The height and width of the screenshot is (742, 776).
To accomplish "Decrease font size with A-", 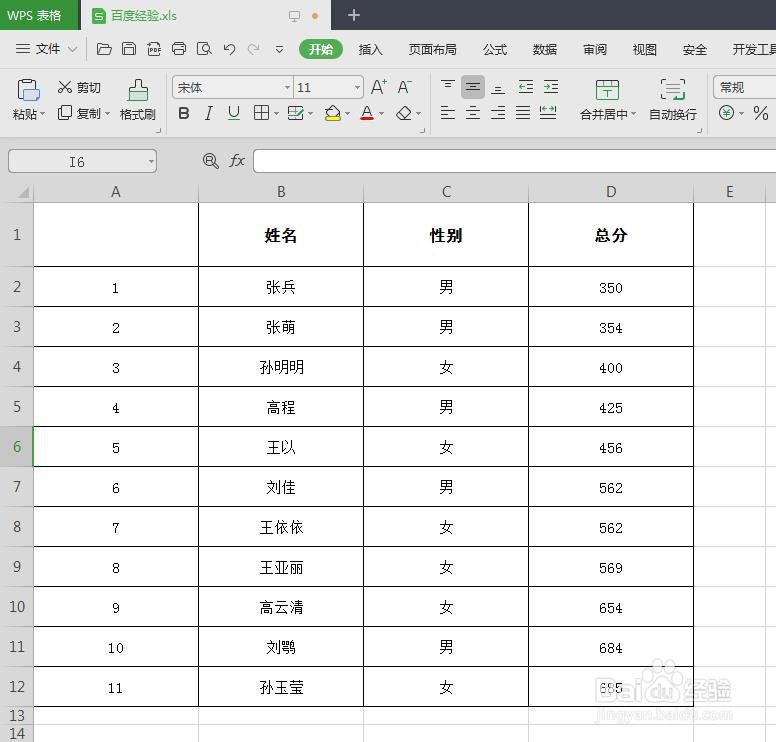I will click(x=404, y=87).
